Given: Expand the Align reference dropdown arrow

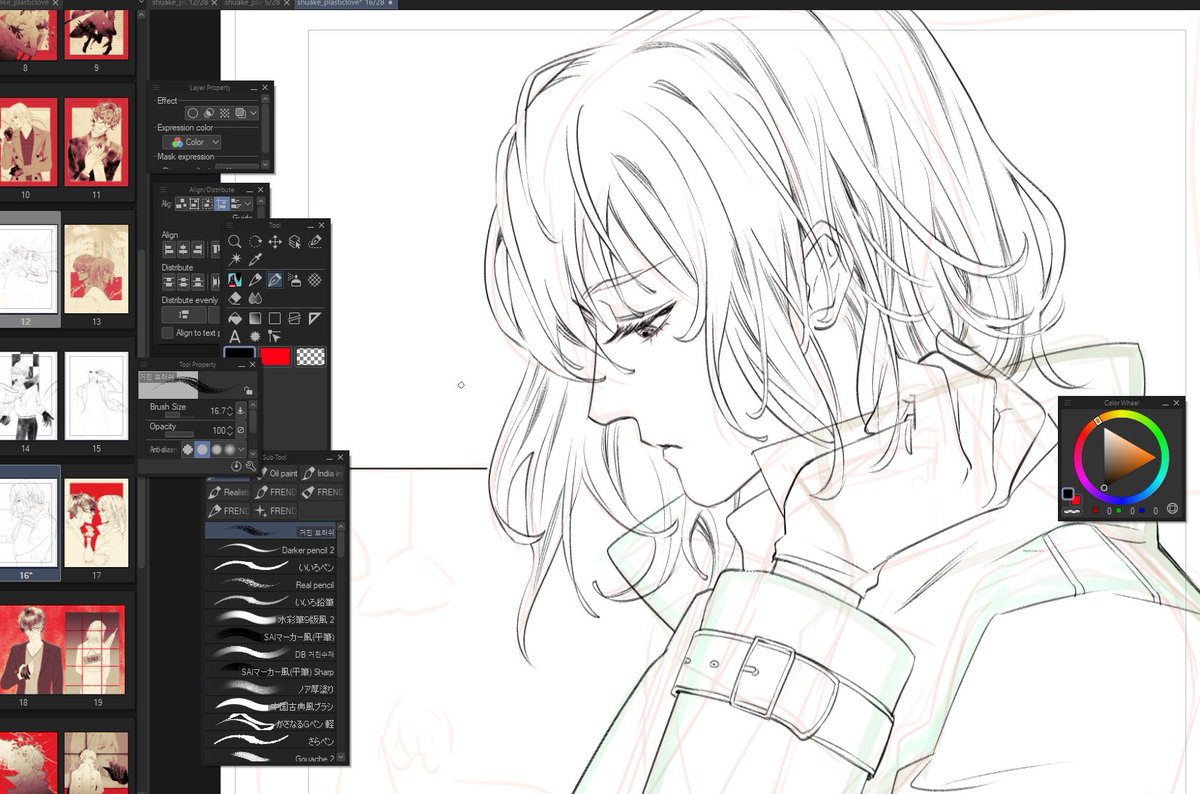Looking at the screenshot, I should point(248,203).
